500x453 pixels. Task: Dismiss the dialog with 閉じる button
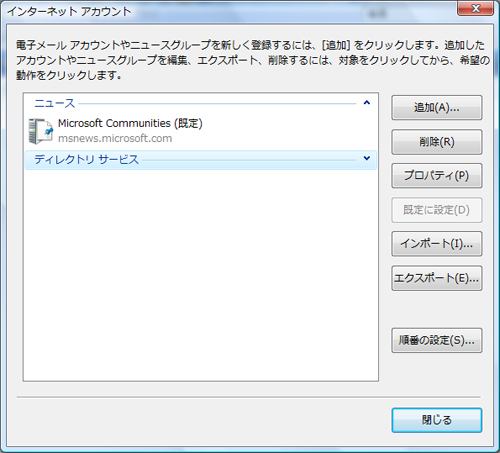pos(437,420)
